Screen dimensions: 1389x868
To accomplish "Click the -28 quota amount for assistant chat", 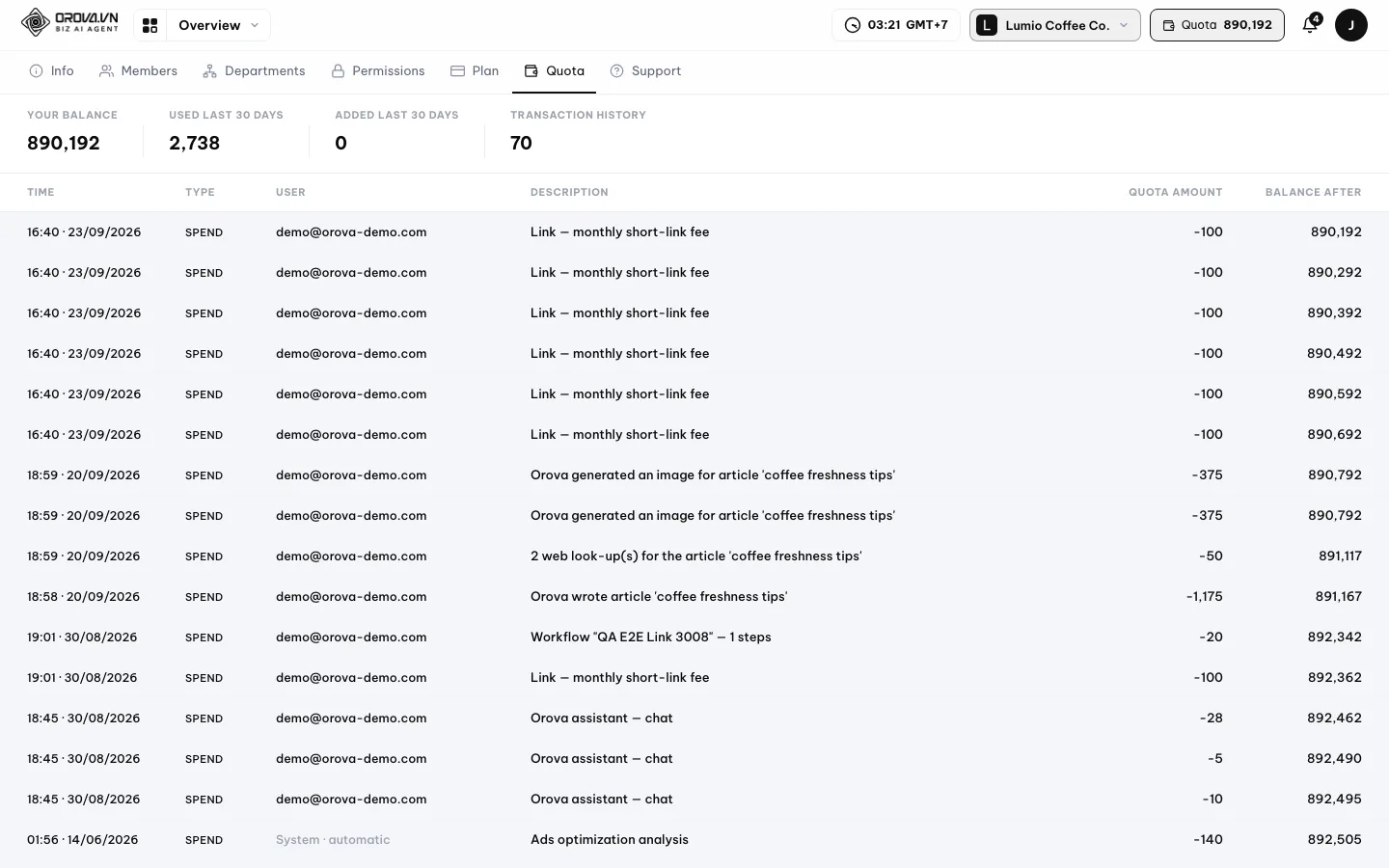I will 1212,719.
